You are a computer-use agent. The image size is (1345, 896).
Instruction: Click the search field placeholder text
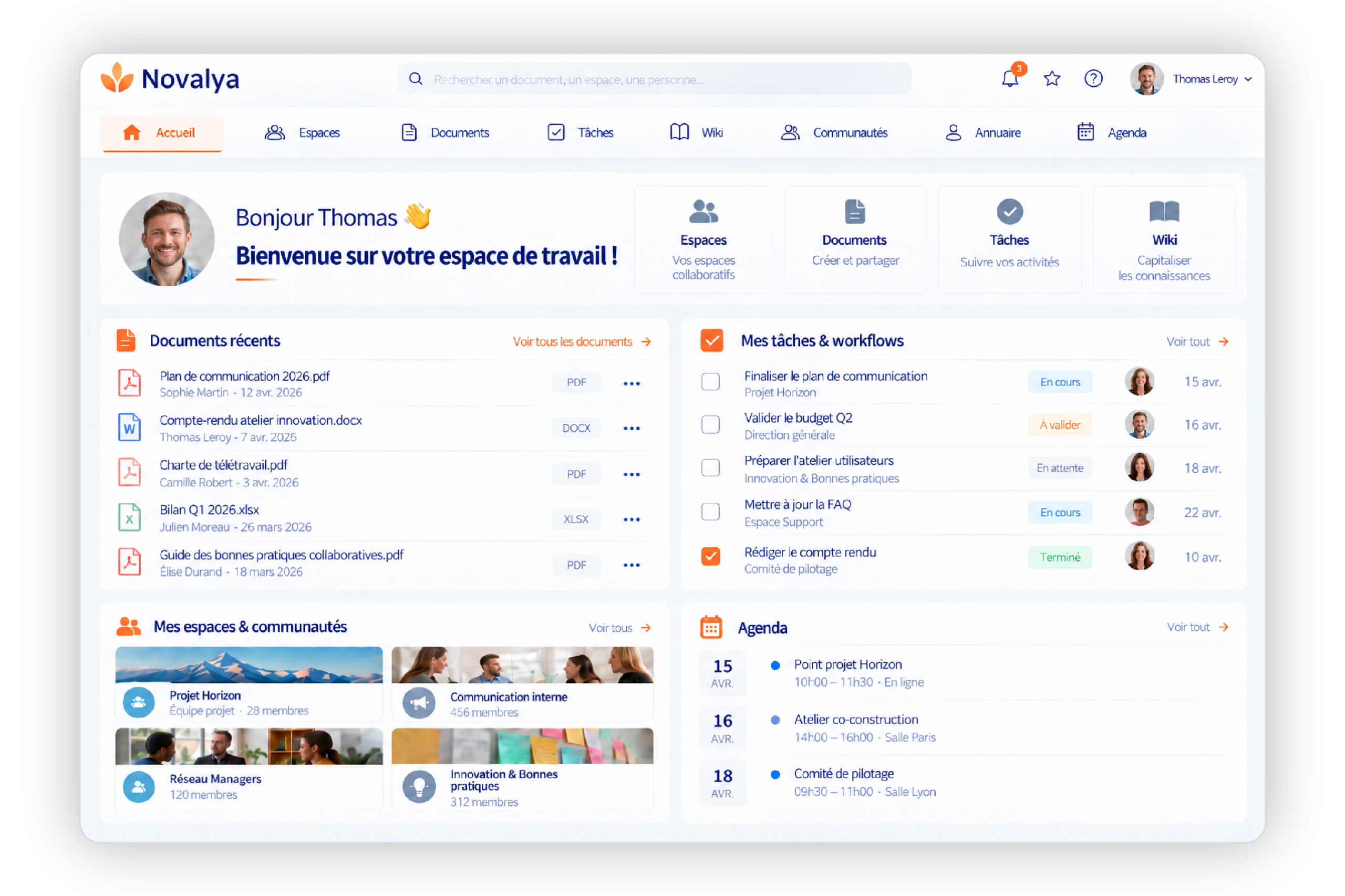pyautogui.click(x=569, y=79)
